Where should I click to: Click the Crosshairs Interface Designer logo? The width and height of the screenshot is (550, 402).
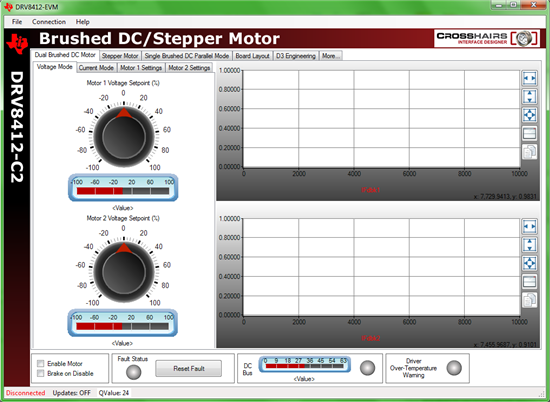[487, 38]
